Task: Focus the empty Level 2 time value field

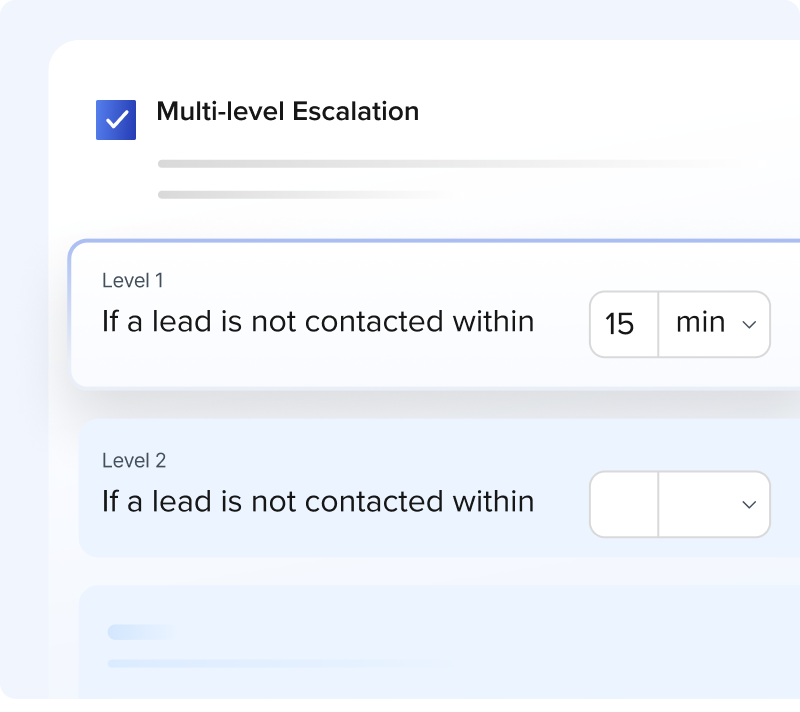Action: pos(624,504)
